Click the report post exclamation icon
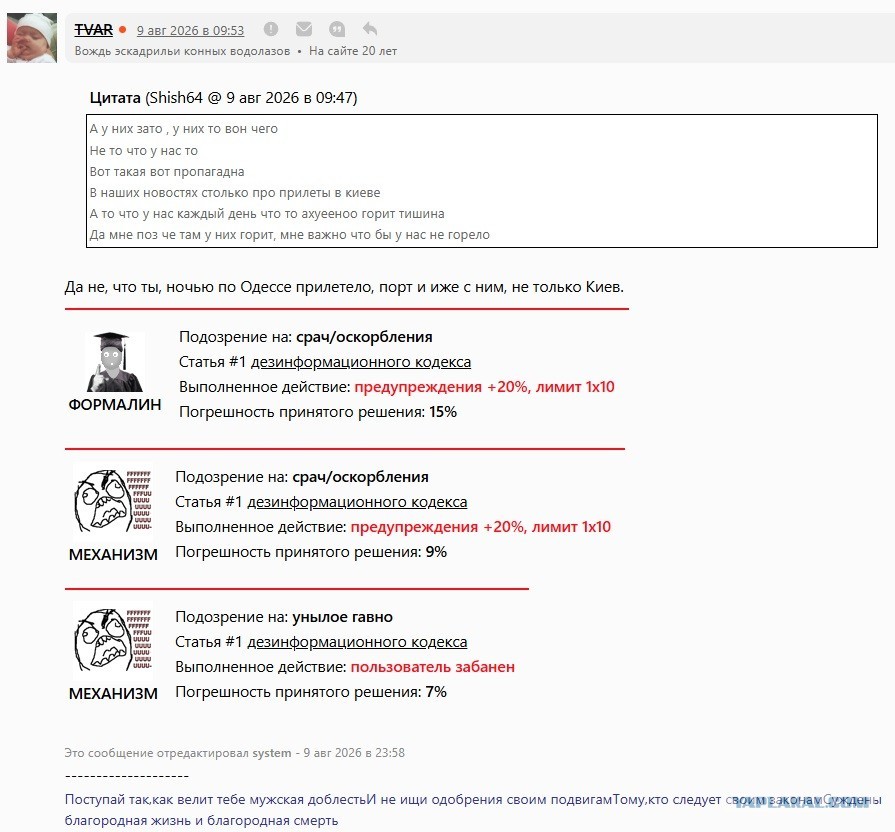The image size is (895, 832). [271, 29]
